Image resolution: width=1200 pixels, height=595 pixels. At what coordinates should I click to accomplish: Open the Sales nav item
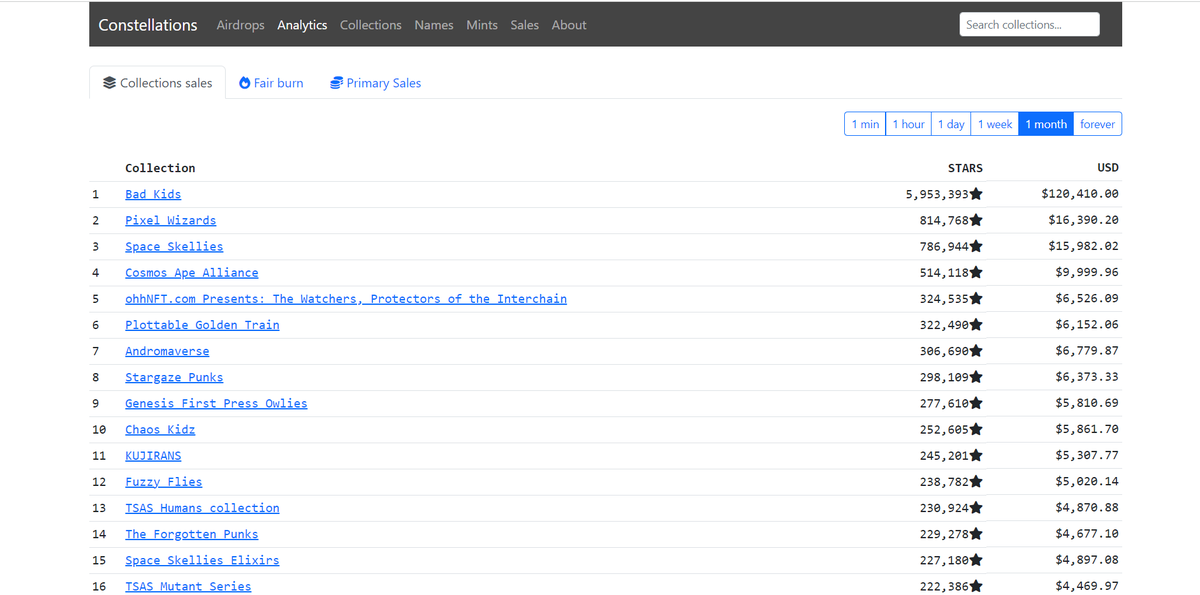(x=524, y=25)
